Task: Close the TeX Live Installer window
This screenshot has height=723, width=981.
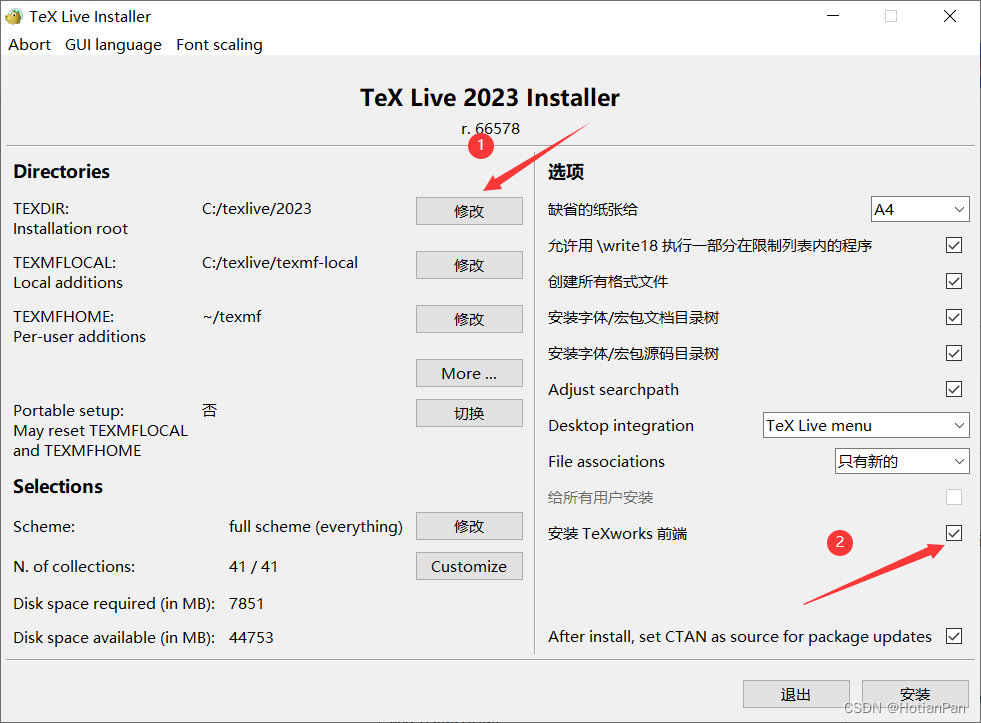Action: pyautogui.click(x=950, y=16)
